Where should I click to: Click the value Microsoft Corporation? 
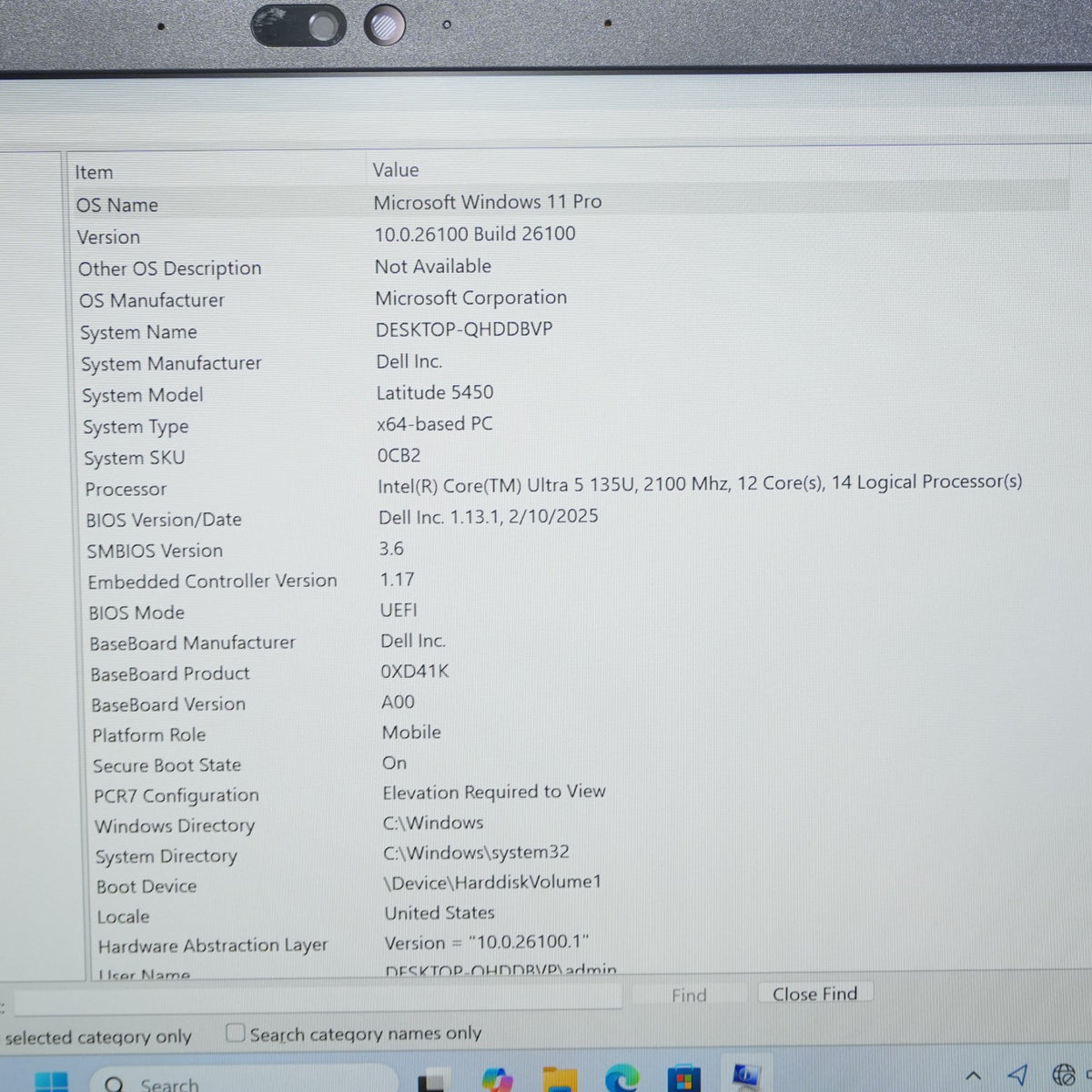point(471,298)
